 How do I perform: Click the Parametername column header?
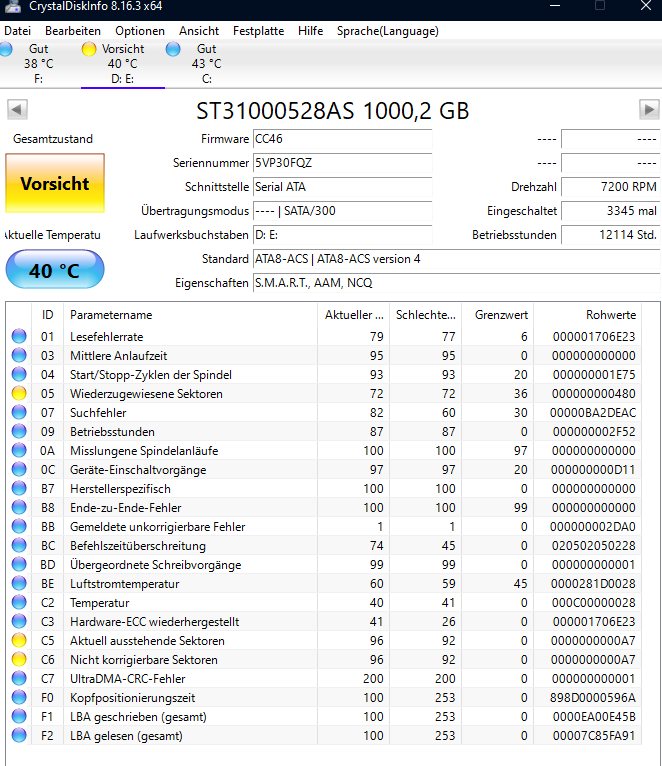pyautogui.click(x=191, y=315)
